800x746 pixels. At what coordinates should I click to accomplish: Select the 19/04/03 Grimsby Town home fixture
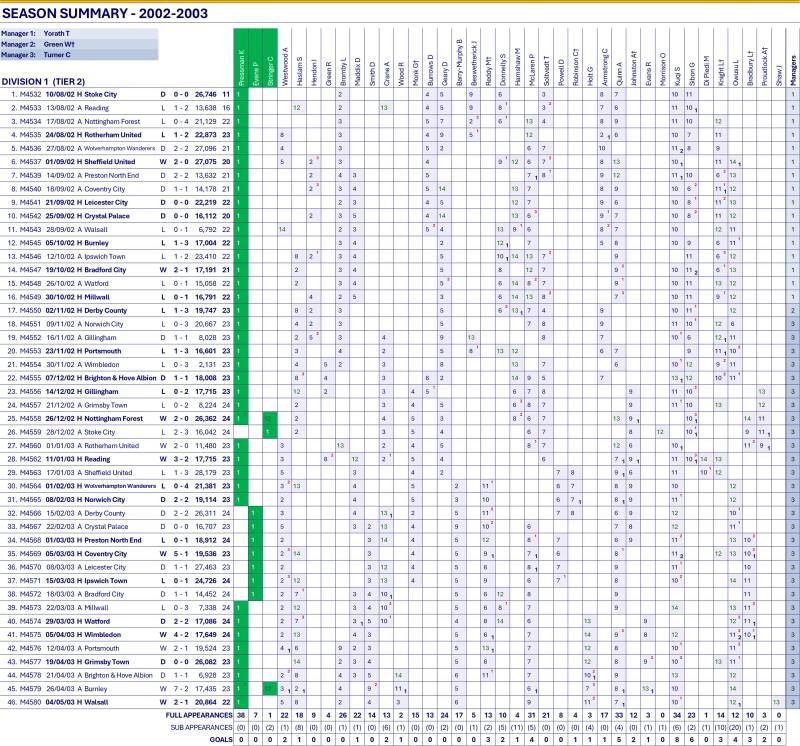coord(117,662)
